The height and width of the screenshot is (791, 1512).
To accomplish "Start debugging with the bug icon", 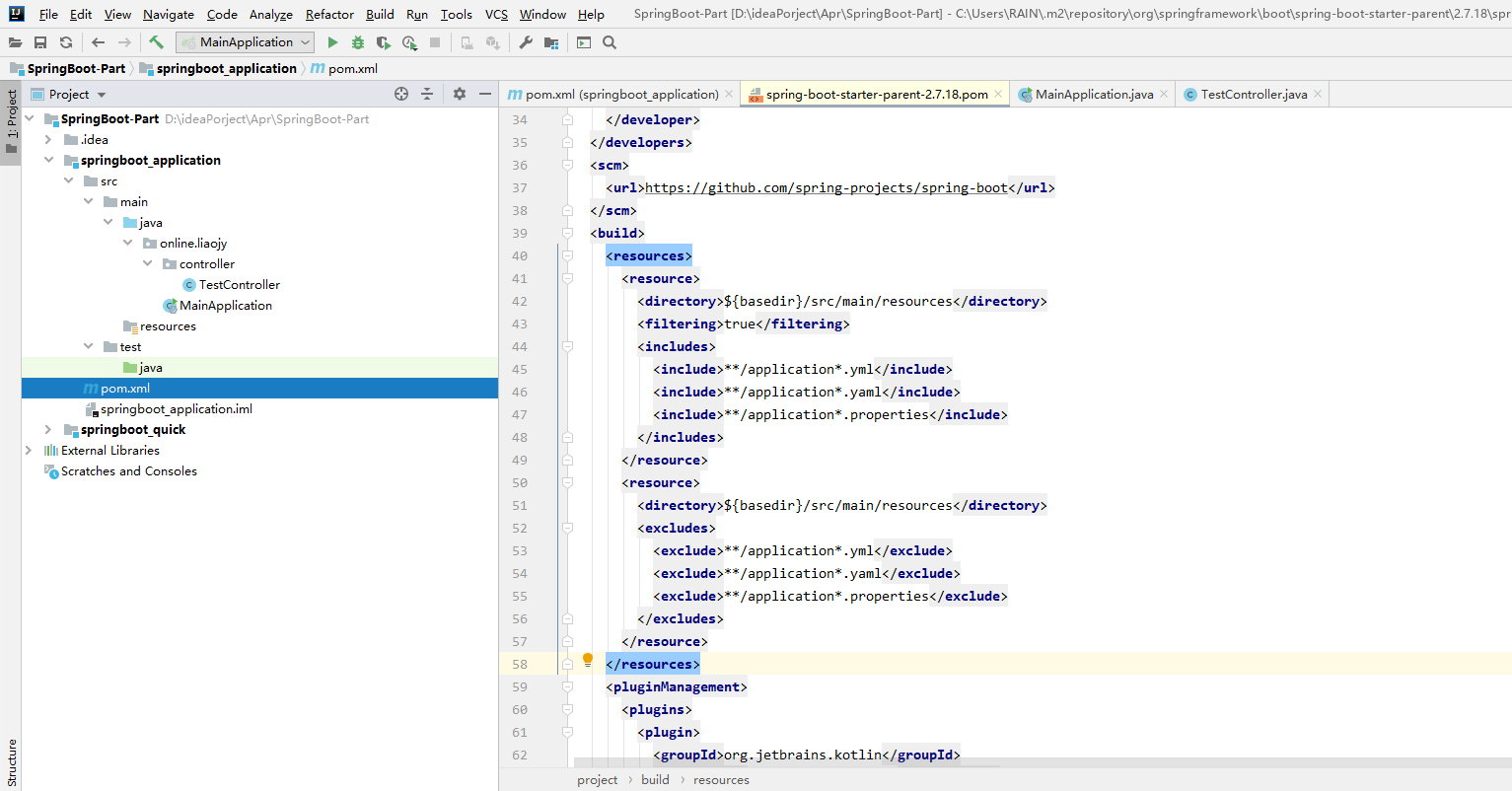I will (358, 42).
